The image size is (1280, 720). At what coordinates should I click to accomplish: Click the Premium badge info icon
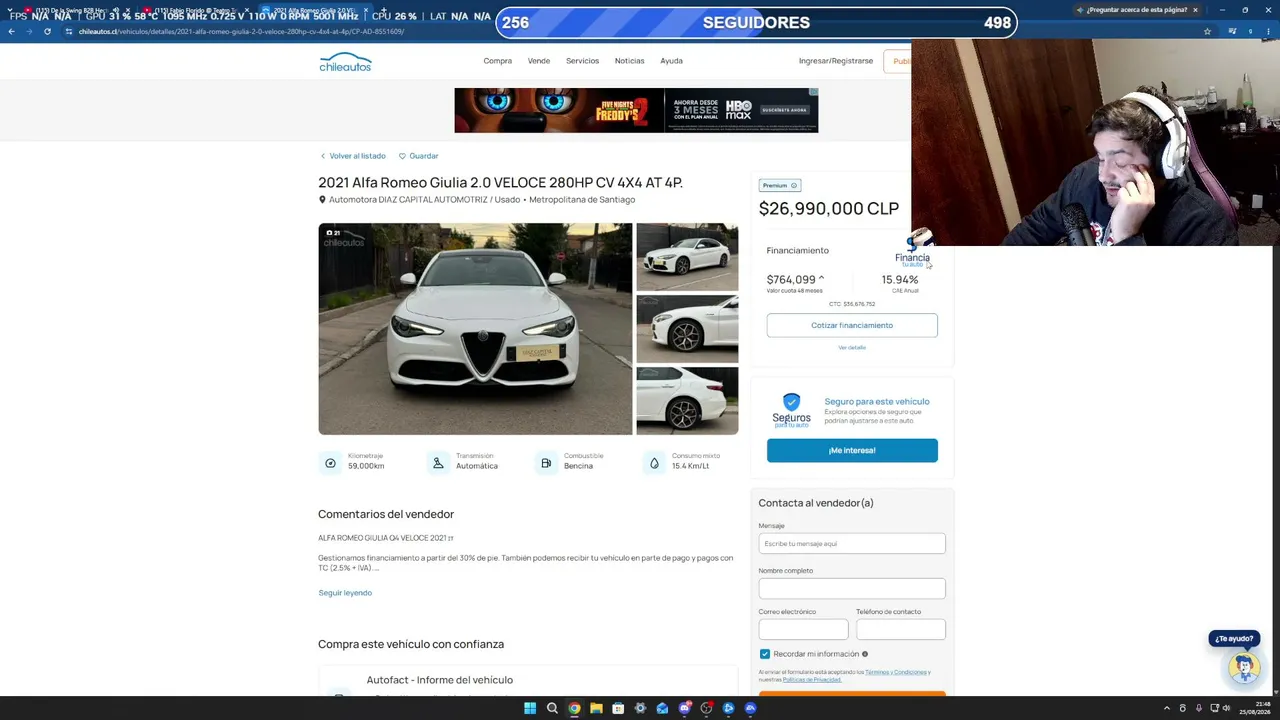[794, 185]
